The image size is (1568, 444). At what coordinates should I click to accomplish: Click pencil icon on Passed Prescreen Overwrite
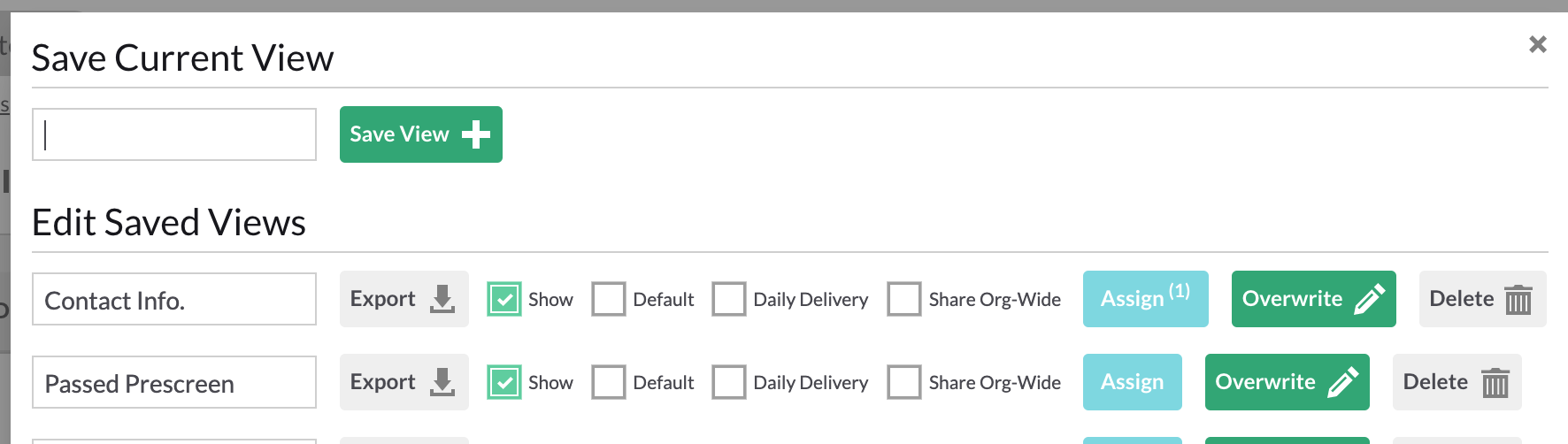tap(1342, 382)
